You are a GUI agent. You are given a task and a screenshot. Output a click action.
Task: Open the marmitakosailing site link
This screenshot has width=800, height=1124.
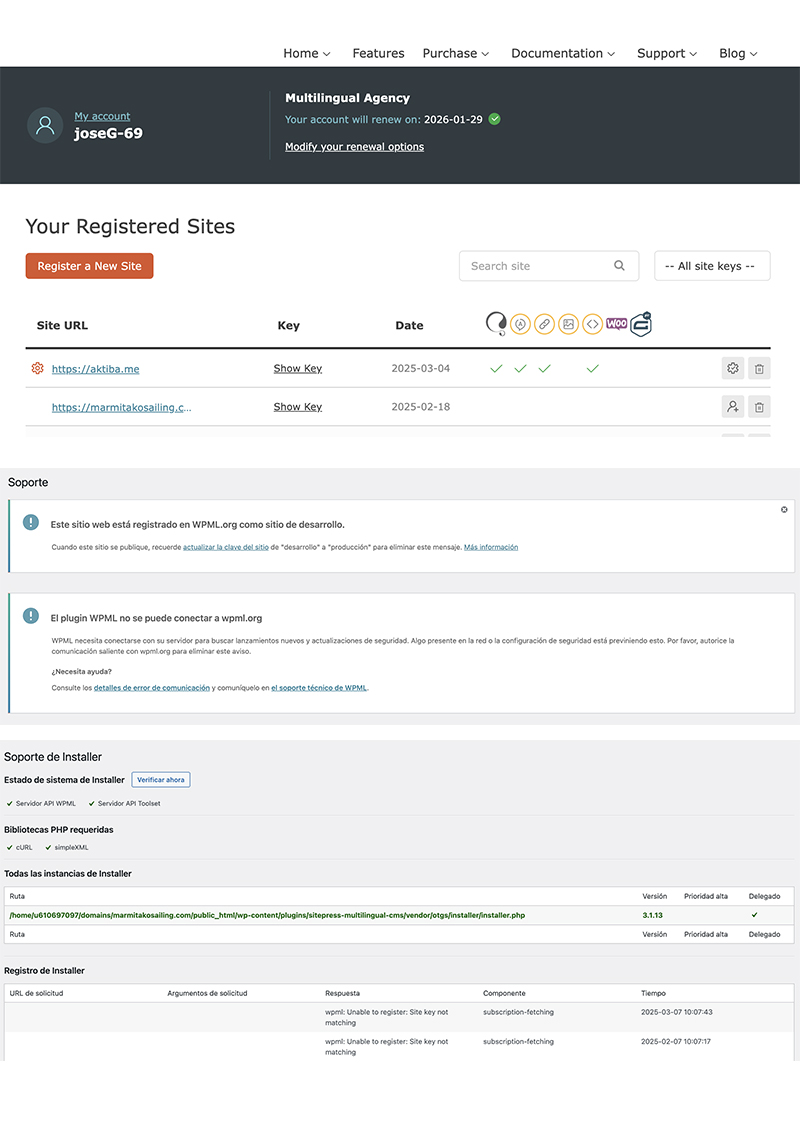[121, 407]
